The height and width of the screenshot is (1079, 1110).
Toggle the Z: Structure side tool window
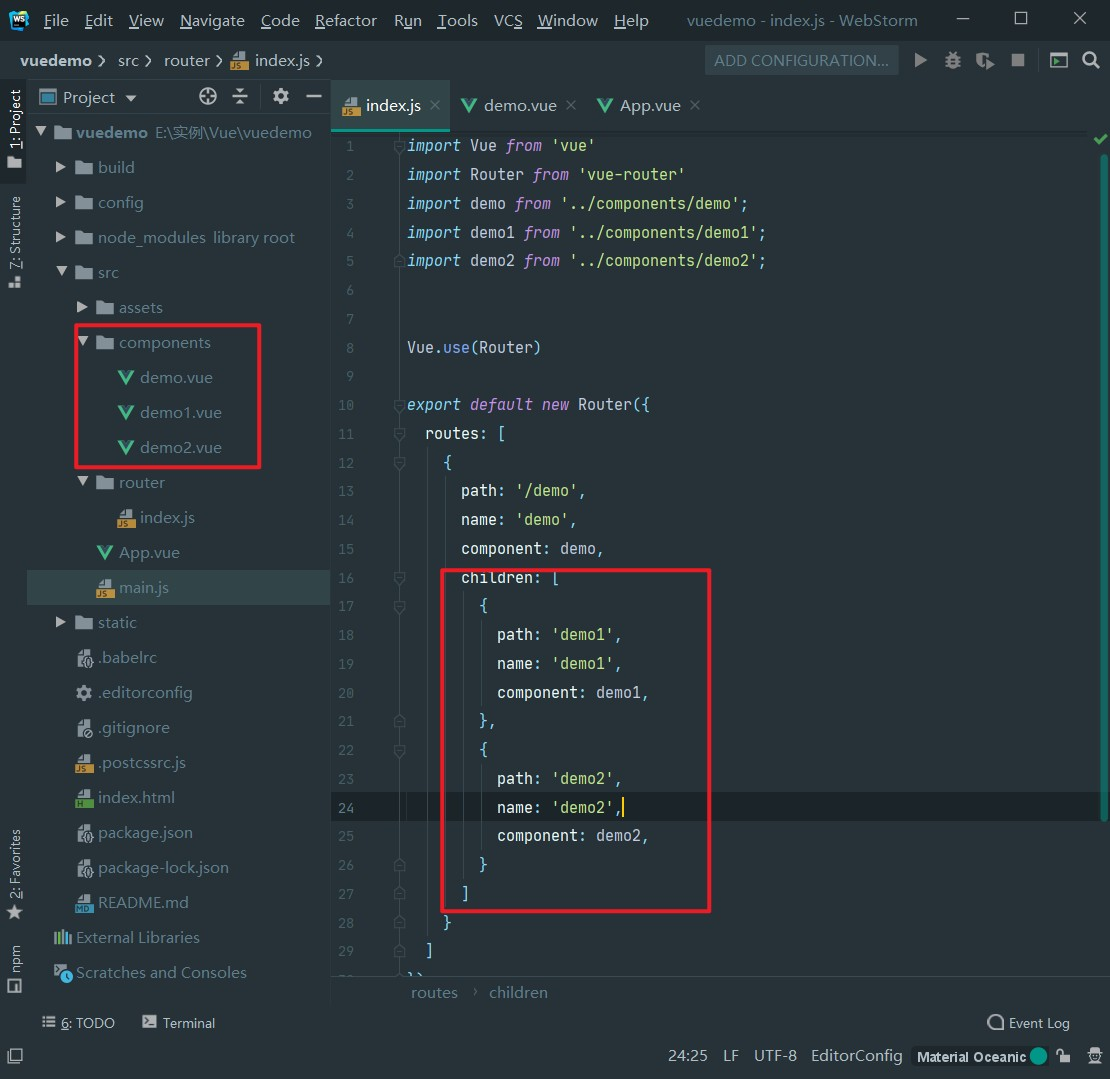[x=14, y=241]
